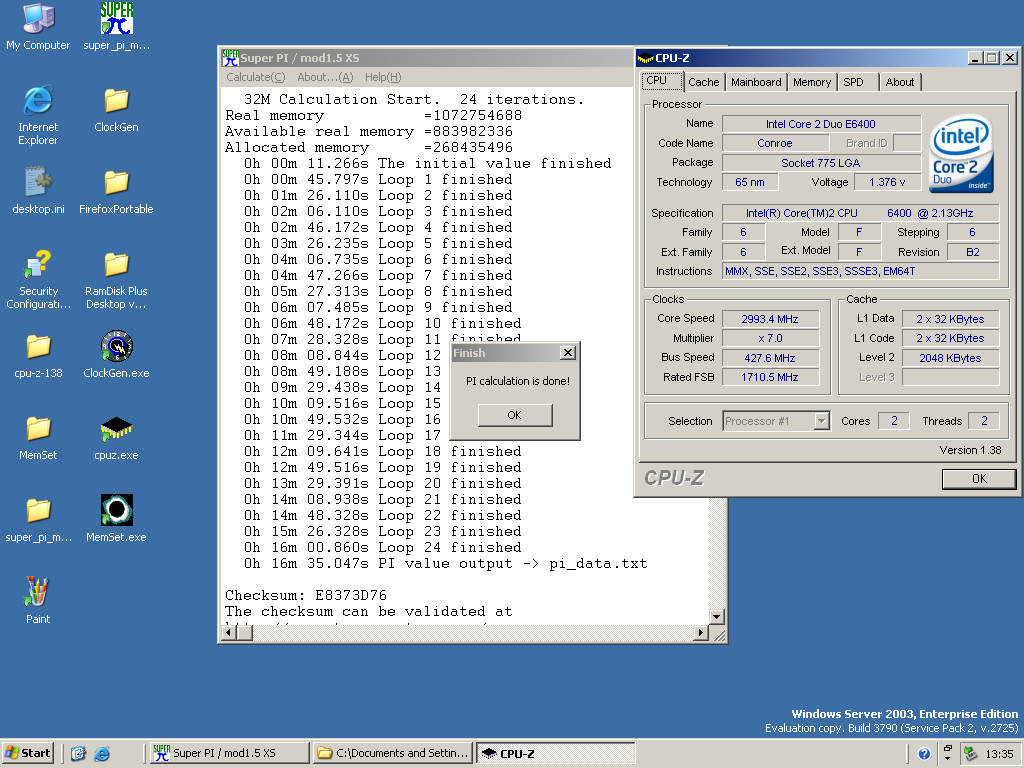The image size is (1024, 768).
Task: Click Super PI horizontal scrollbar left arrow
Action: pyautogui.click(x=228, y=632)
